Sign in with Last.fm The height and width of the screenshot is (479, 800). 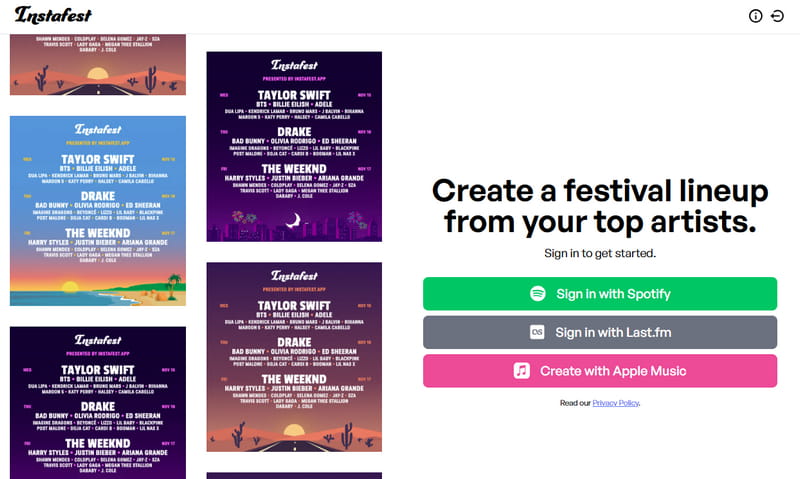(599, 333)
